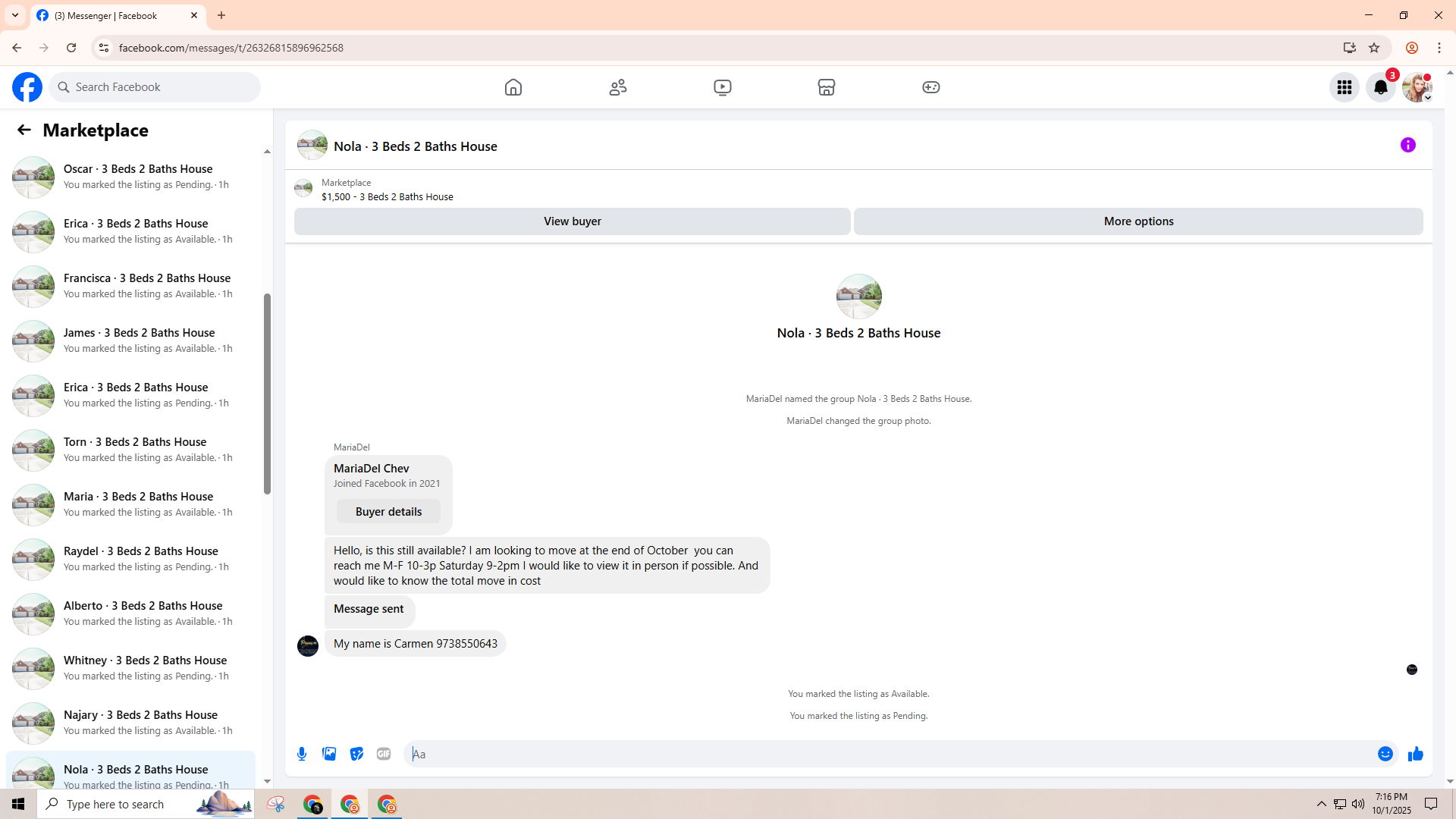Install app icon in address bar
The width and height of the screenshot is (1456, 819).
pyautogui.click(x=1350, y=48)
